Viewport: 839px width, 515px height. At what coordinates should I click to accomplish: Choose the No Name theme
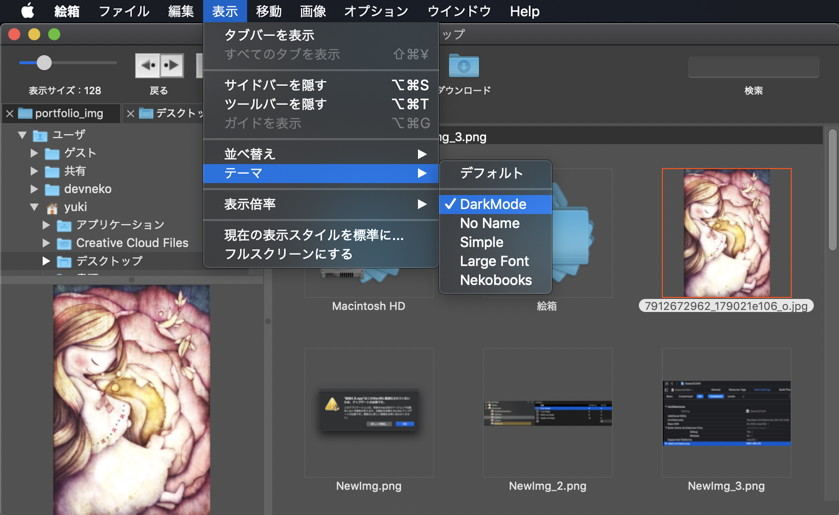[495, 223]
